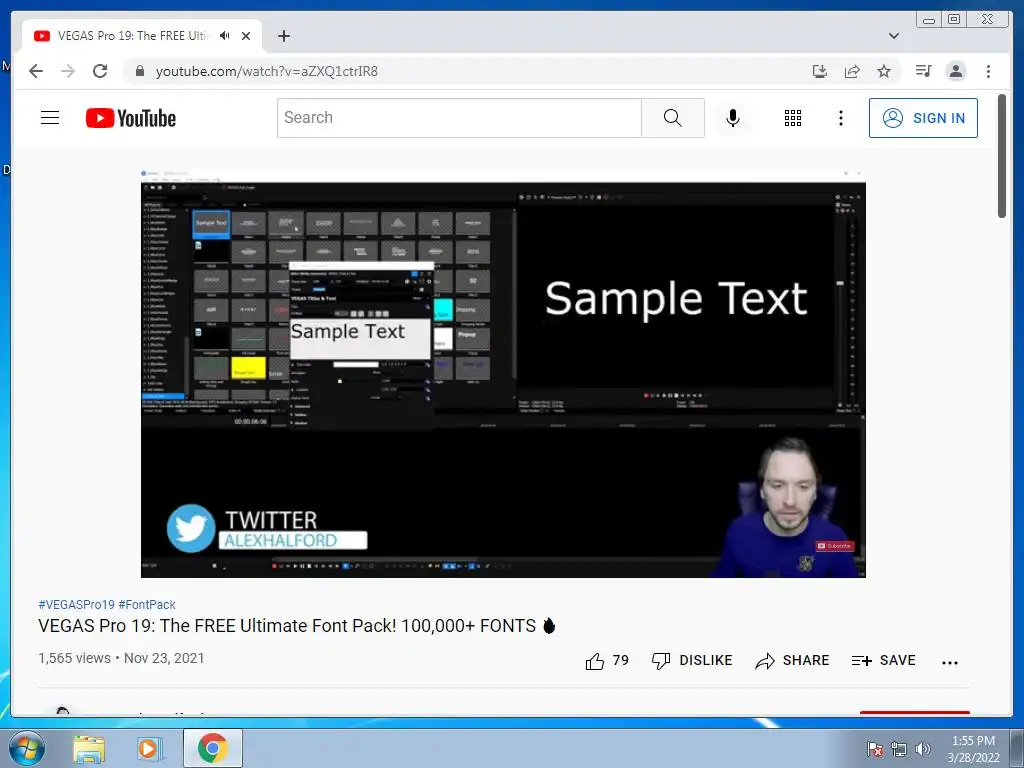Open the Chrome profile avatar
1024x768 pixels.
[956, 71]
